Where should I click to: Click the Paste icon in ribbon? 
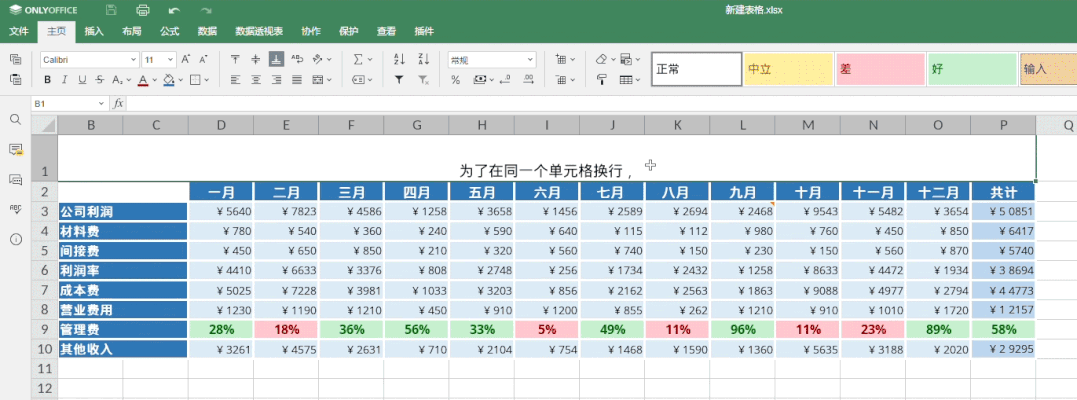point(15,80)
